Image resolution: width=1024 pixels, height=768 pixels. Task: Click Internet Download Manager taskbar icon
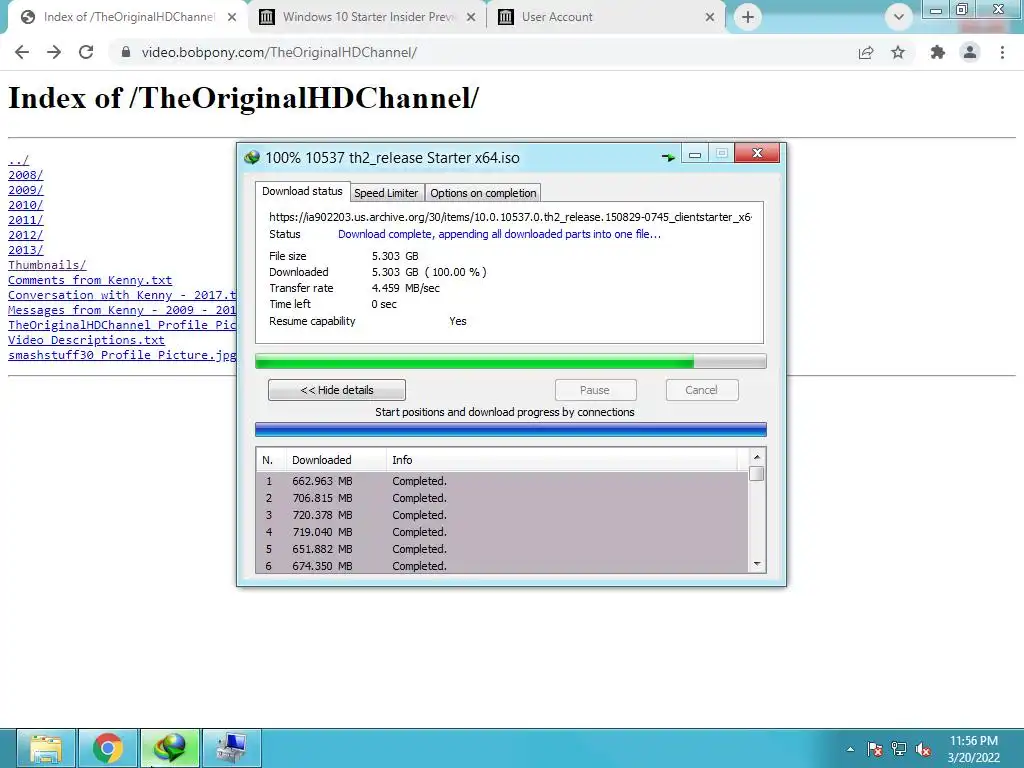pos(170,748)
